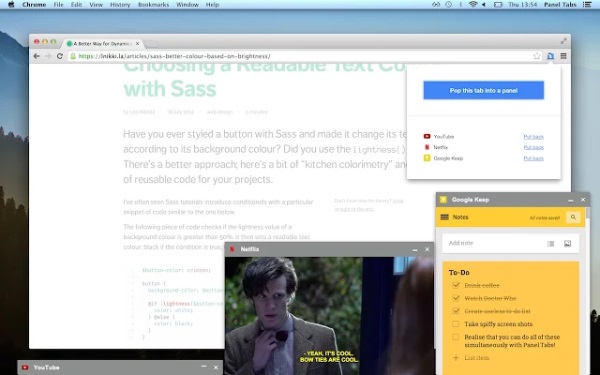Screen dimensions: 600x375
Task: Open Google Keep search icon
Action: coord(573,217)
